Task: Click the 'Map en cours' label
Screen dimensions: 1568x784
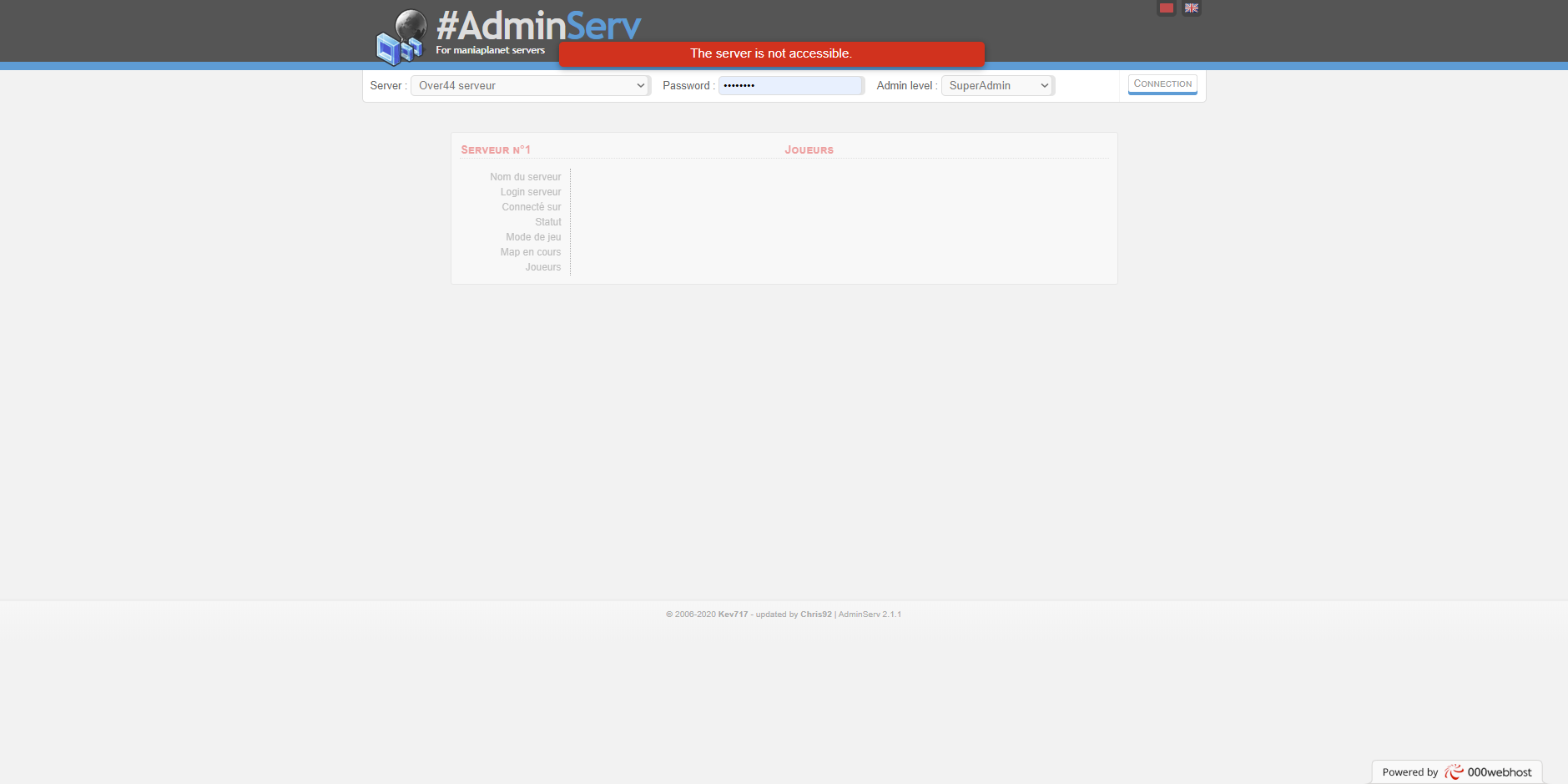Action: [531, 252]
